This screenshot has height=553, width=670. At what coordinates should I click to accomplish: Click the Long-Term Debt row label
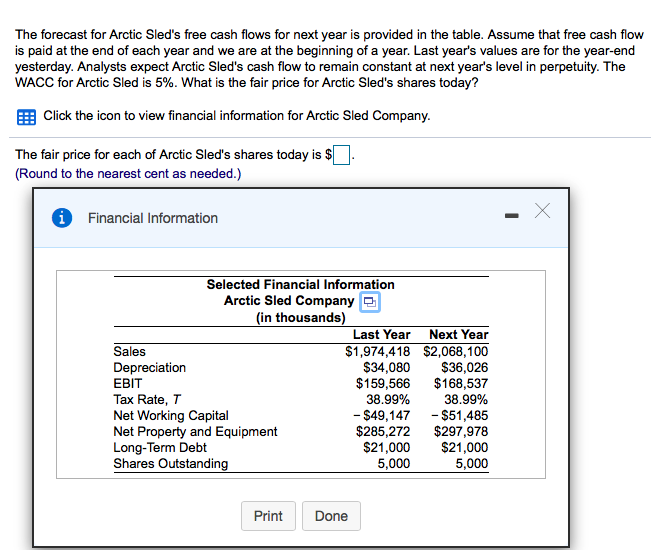coord(160,447)
